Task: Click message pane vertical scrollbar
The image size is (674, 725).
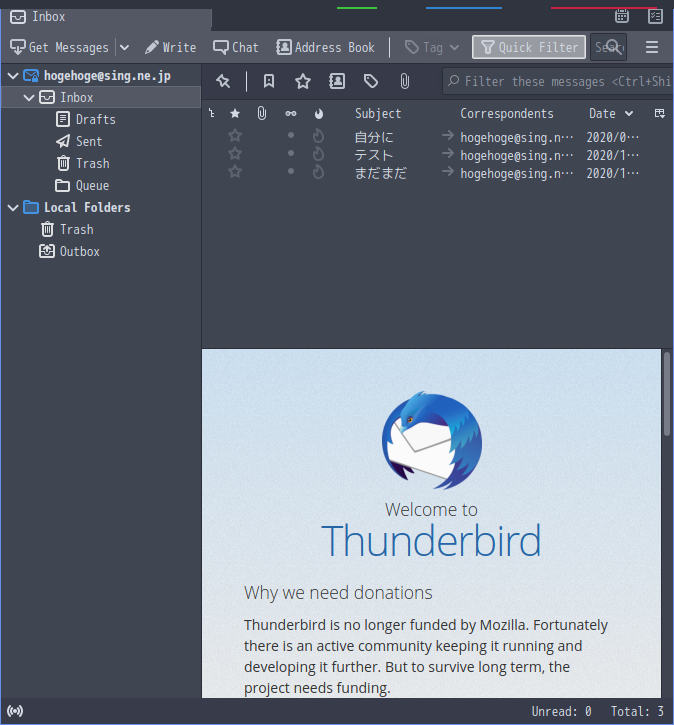Action: [x=667, y=394]
